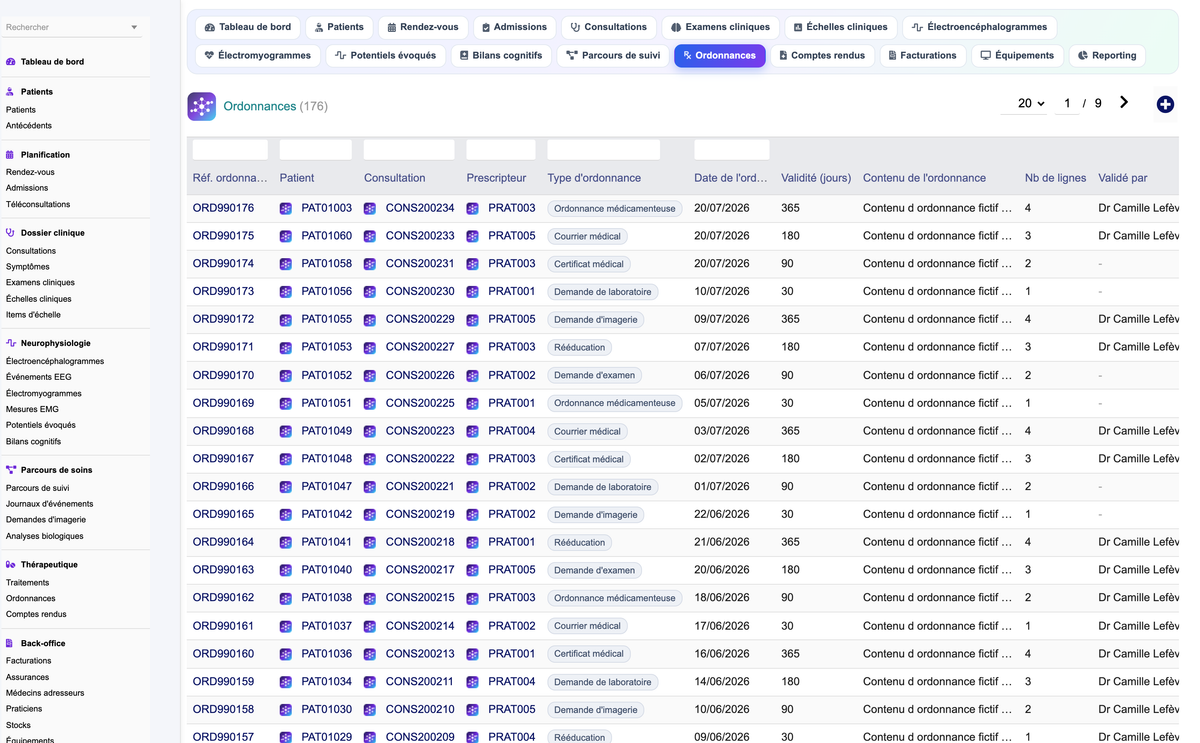Click the Date de l'ordonnance filter field
The height and width of the screenshot is (743, 1200).
pos(732,150)
